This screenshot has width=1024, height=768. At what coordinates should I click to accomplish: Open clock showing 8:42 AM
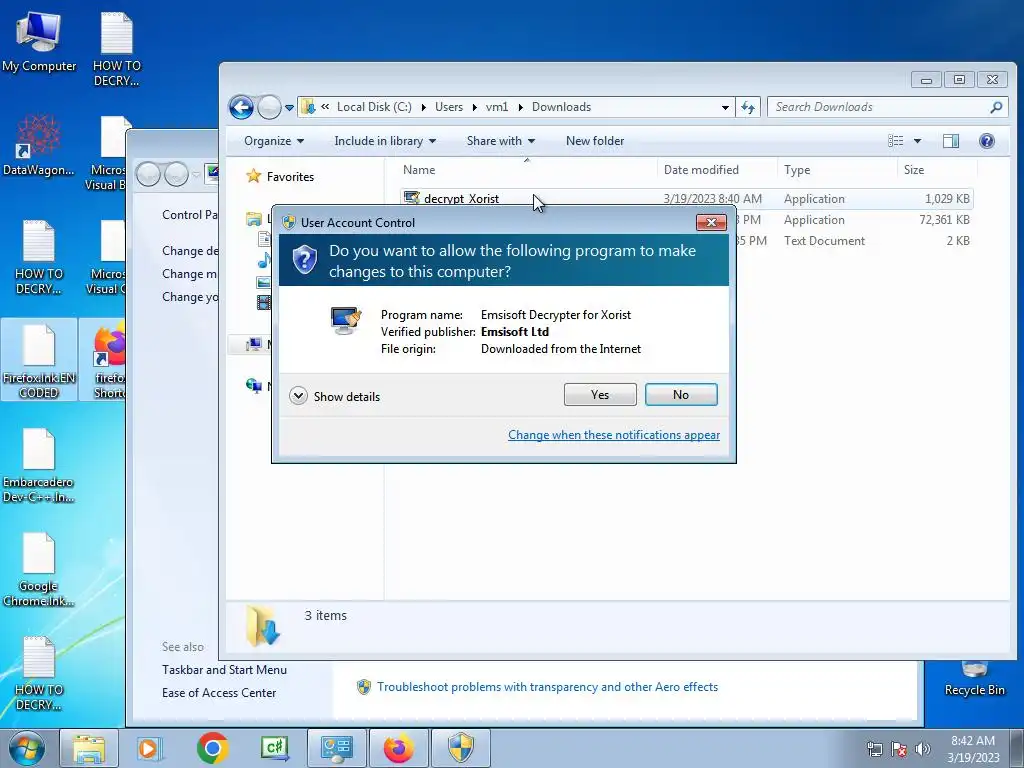pyautogui.click(x=973, y=748)
